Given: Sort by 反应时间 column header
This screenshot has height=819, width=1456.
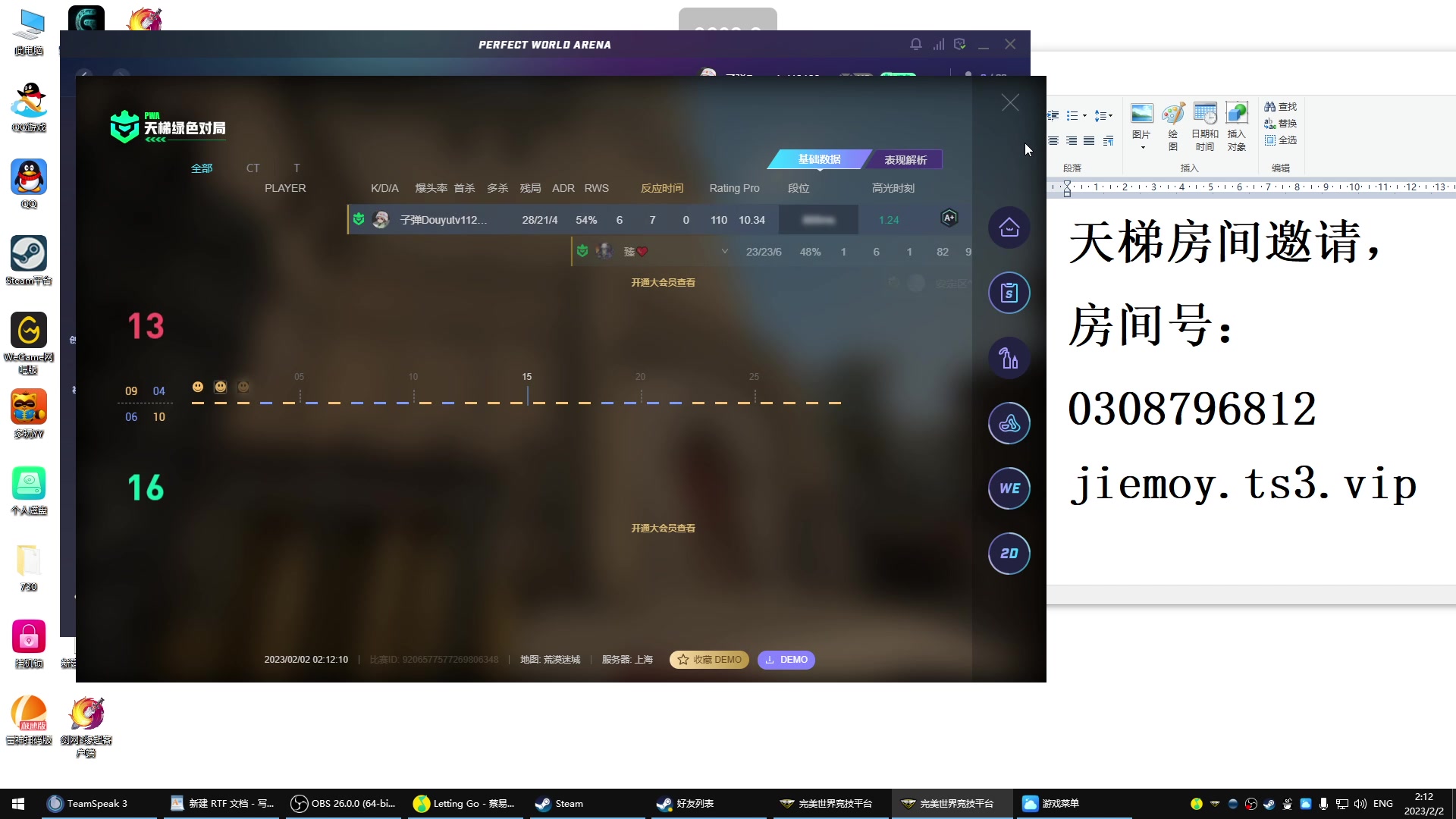Looking at the screenshot, I should tap(662, 188).
